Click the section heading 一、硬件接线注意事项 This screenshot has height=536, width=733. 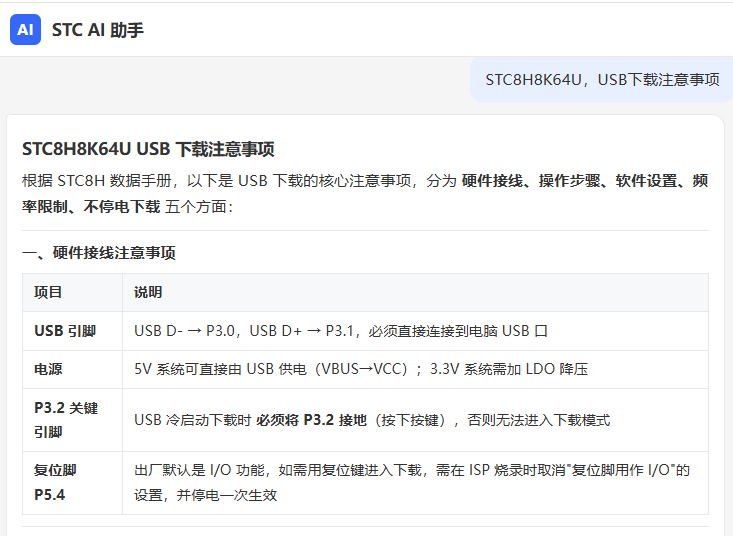[x=99, y=253]
